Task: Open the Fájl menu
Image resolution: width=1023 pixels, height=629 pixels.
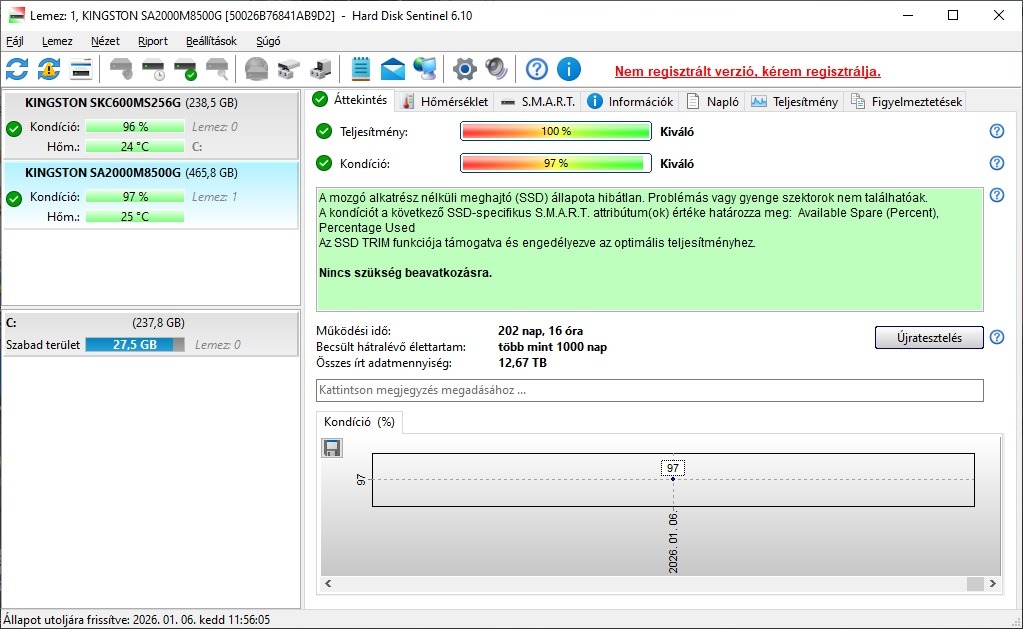Action: click(x=15, y=41)
